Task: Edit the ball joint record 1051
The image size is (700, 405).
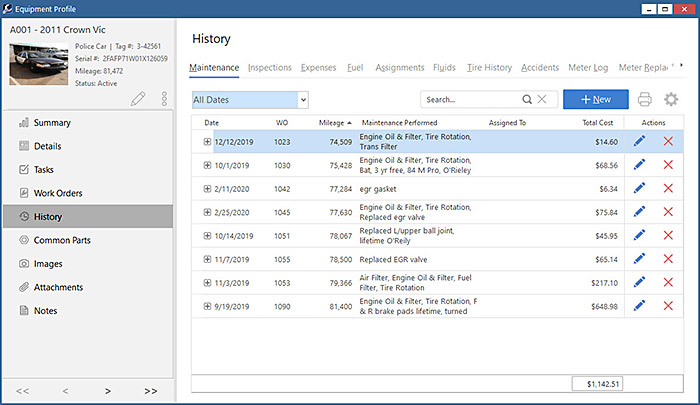Action: (639, 235)
